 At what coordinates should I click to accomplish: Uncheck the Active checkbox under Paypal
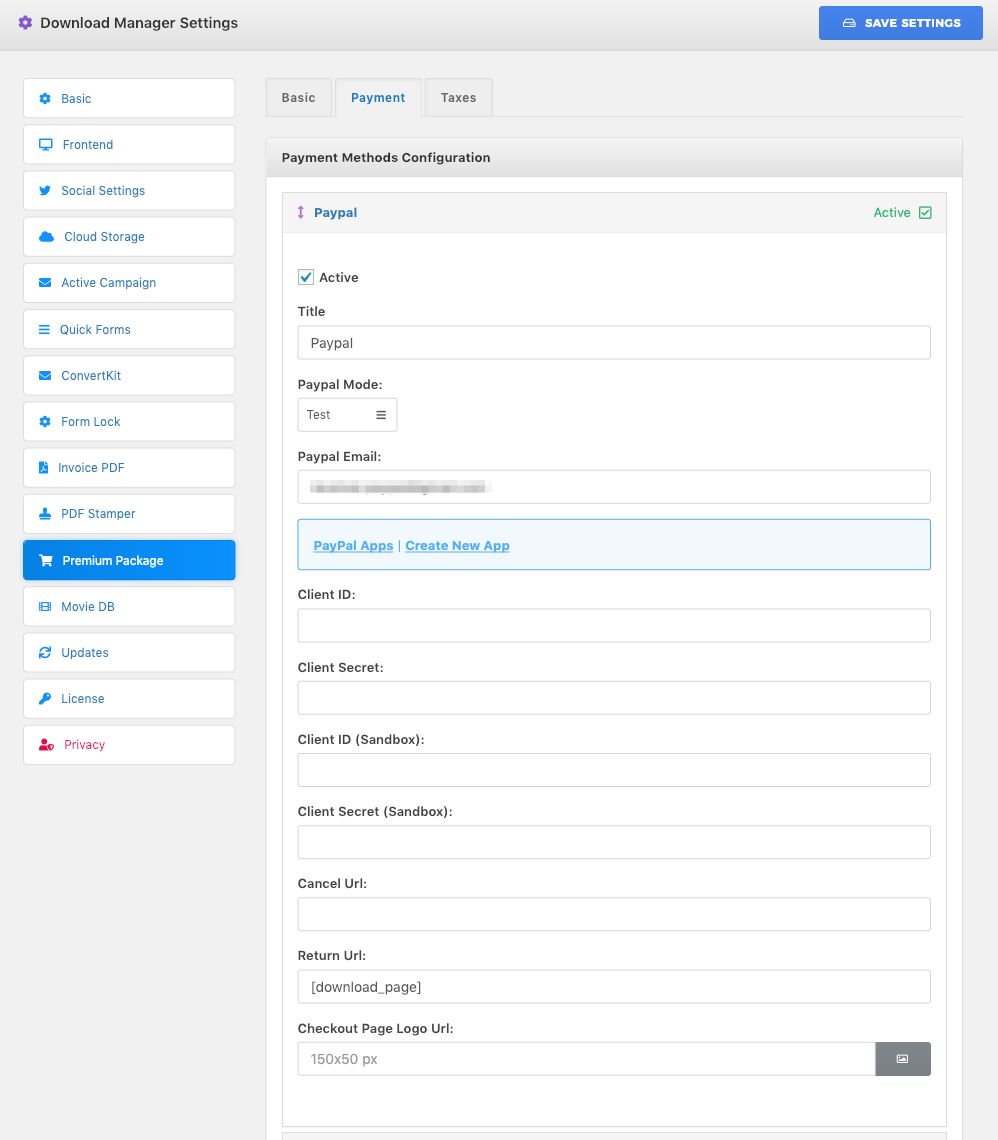[x=306, y=277]
